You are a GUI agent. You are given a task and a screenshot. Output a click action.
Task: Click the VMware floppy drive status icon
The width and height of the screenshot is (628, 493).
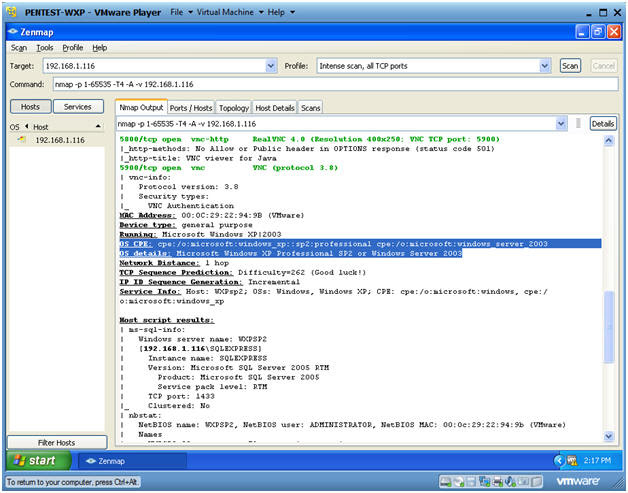(471, 481)
